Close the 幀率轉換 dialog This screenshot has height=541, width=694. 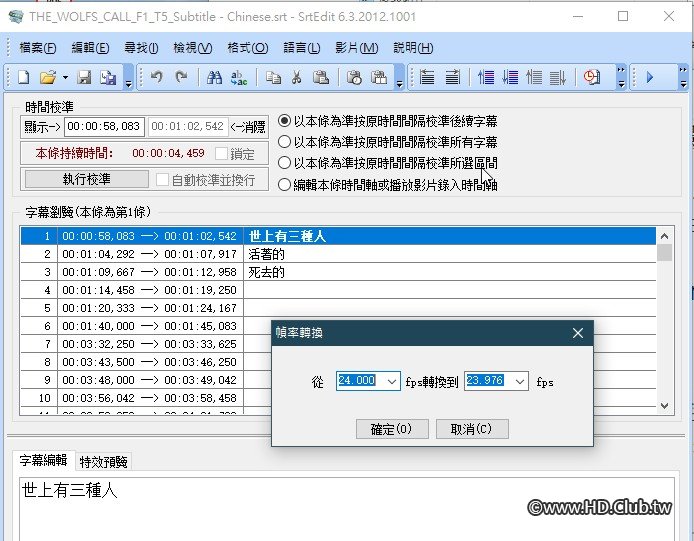click(578, 333)
